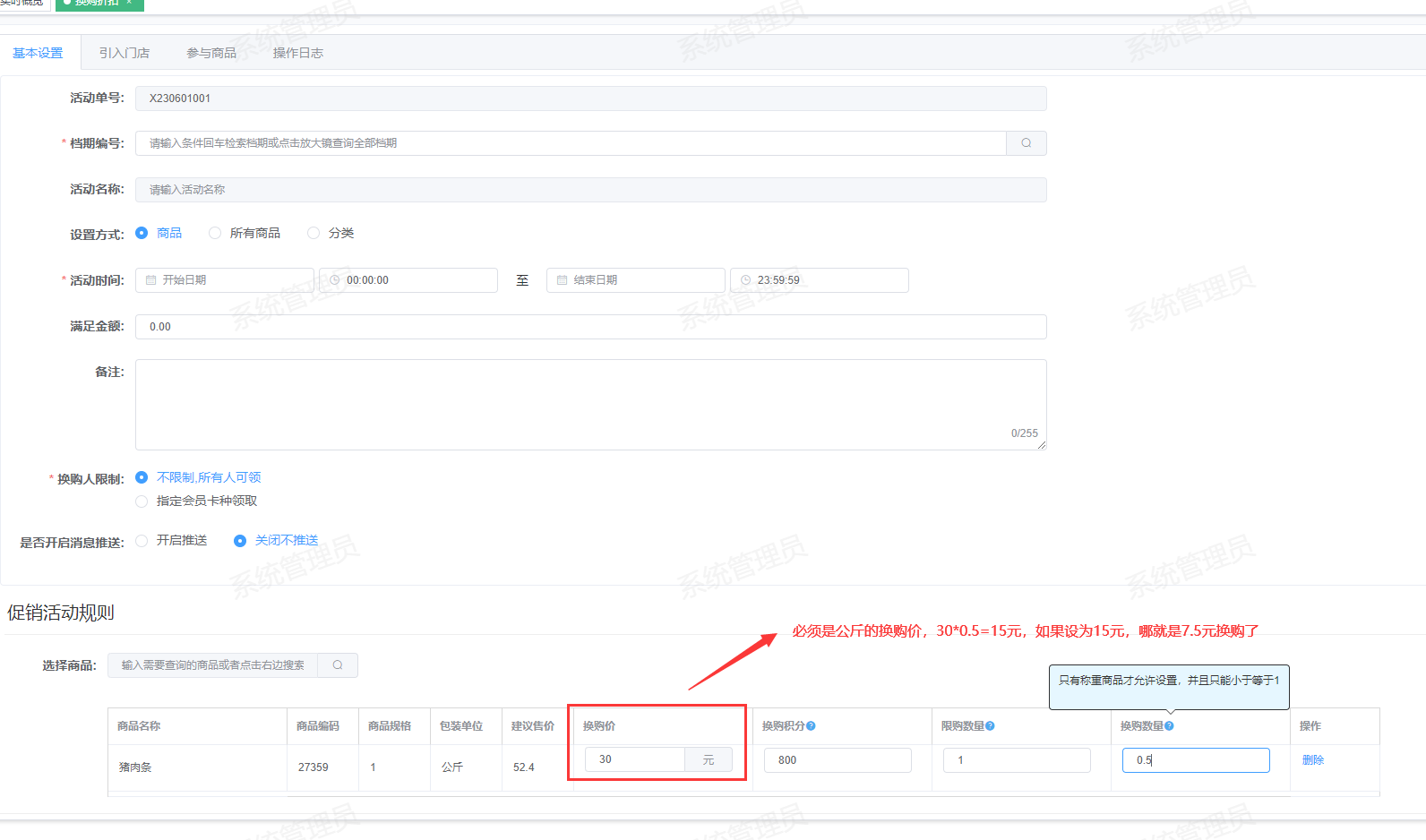The height and width of the screenshot is (840, 1426).
Task: Click the 换购数量 input showing 0.5
Action: pos(1196,760)
